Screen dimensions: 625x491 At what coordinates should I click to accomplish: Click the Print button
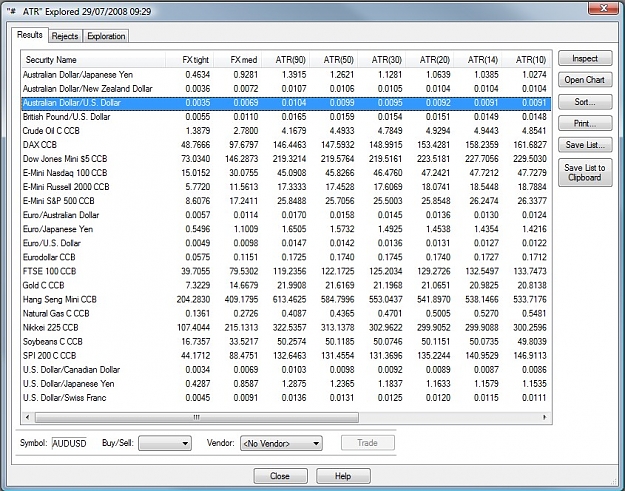pos(585,123)
